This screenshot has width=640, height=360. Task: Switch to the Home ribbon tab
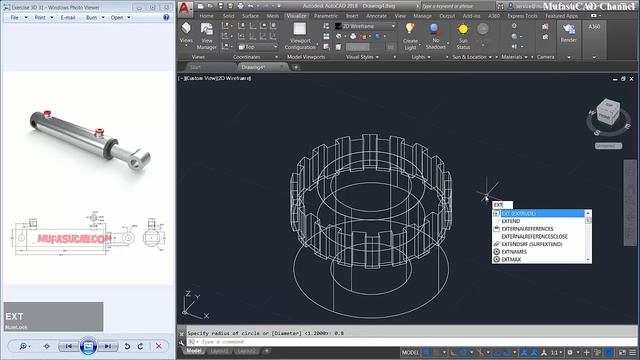[206, 16]
